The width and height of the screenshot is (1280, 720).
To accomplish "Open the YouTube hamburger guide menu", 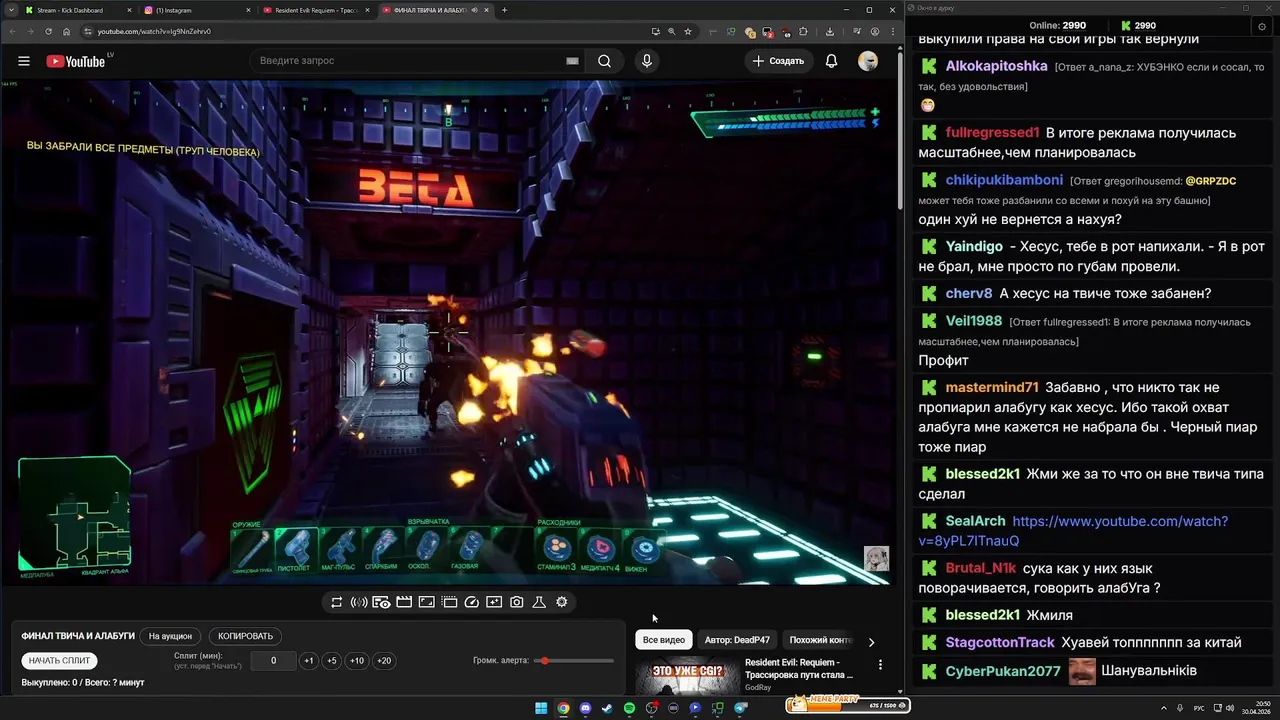I will [24, 61].
